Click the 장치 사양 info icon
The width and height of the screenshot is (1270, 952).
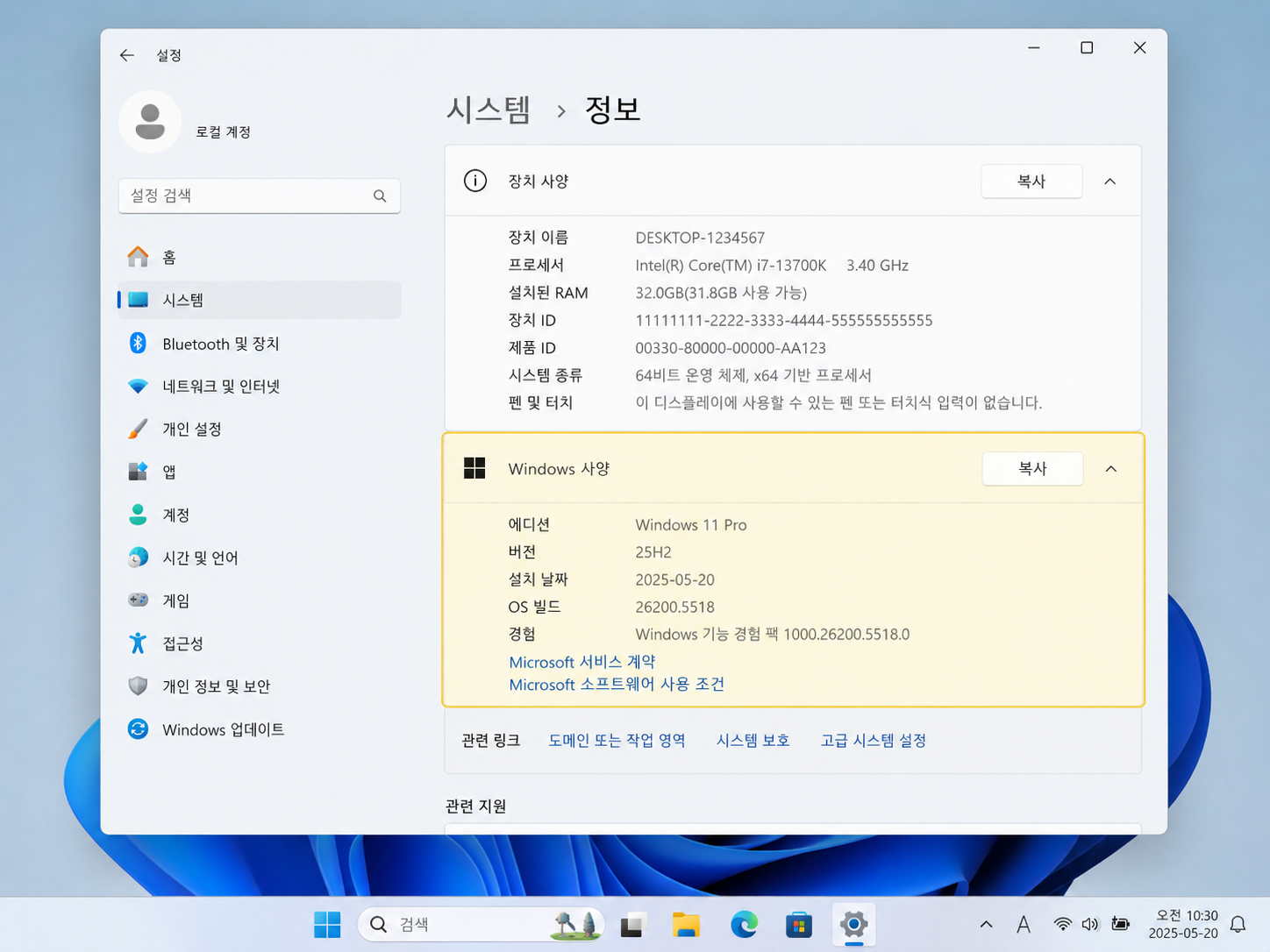474,181
